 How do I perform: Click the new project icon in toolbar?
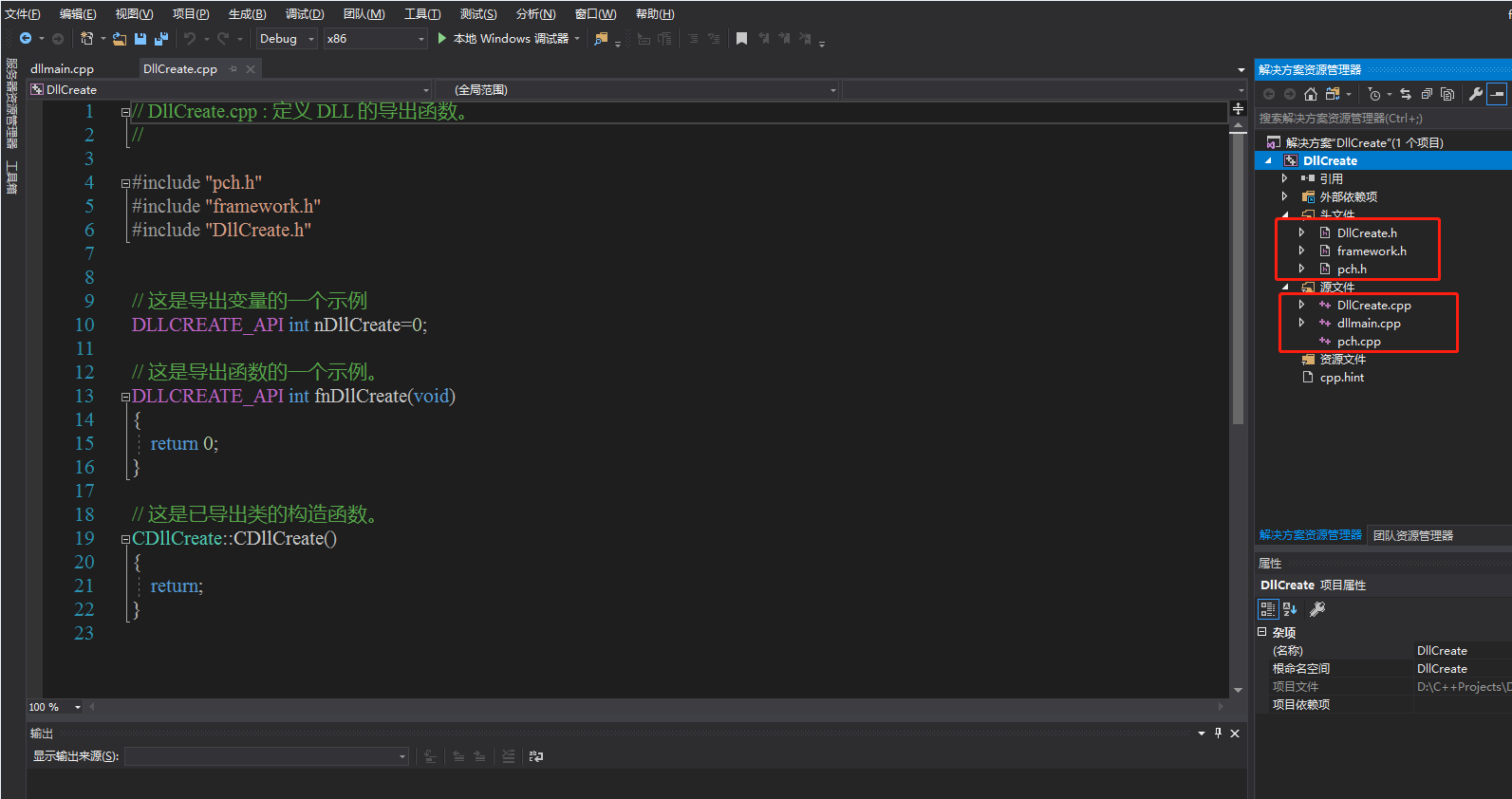click(x=86, y=39)
